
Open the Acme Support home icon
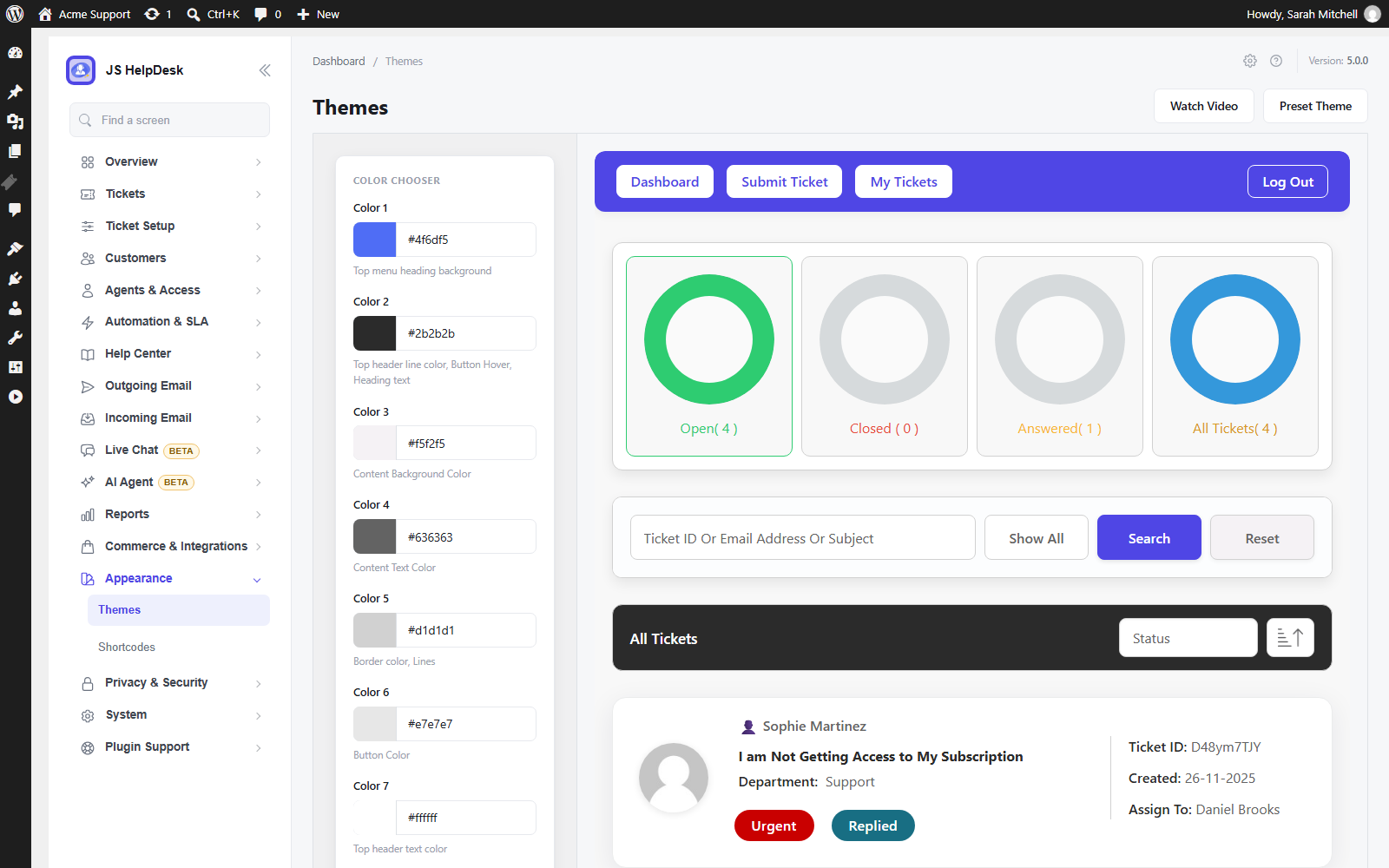click(x=45, y=14)
